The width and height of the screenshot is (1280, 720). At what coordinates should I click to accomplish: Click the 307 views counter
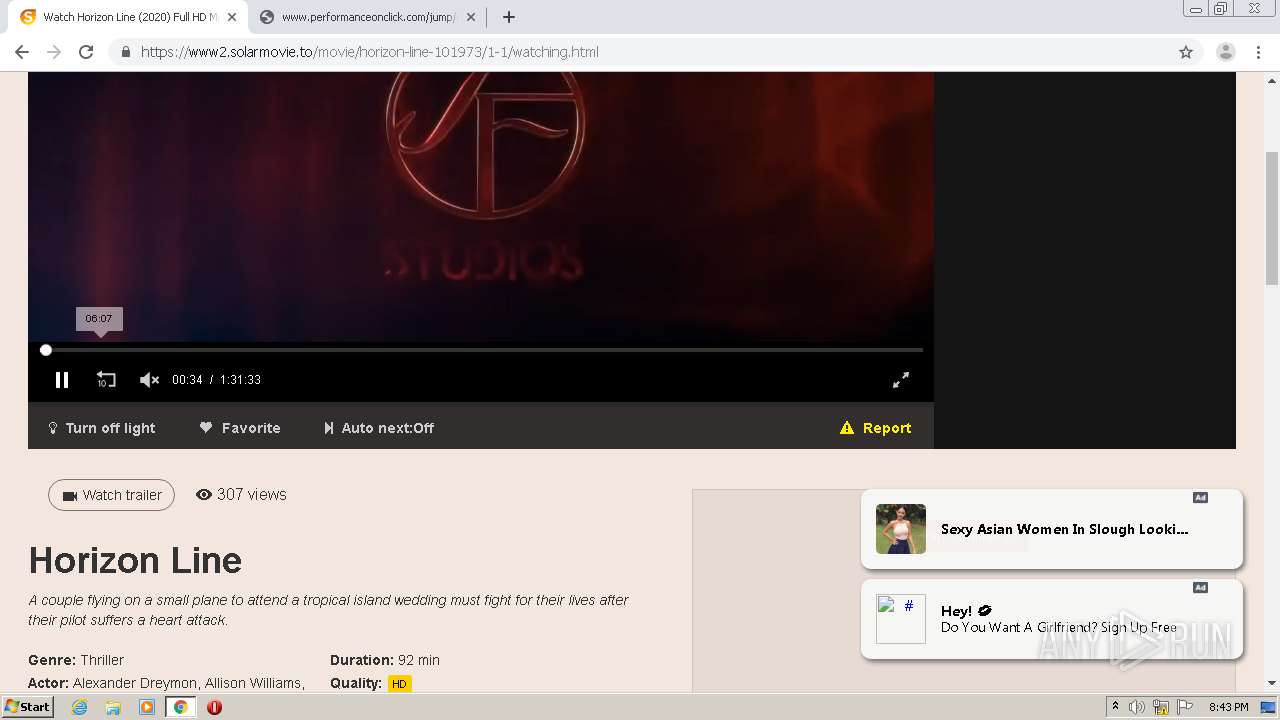pyautogui.click(x=241, y=494)
